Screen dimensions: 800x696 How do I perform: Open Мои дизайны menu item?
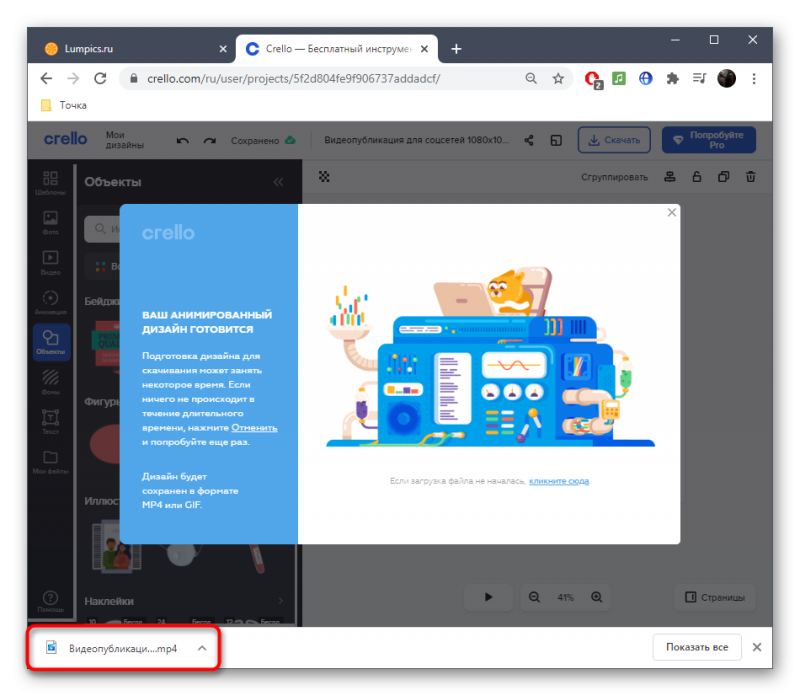coord(124,140)
